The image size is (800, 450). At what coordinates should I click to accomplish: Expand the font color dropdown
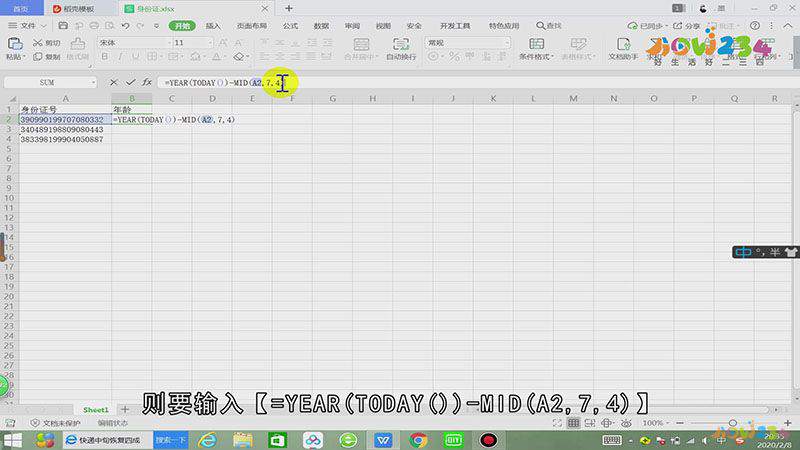click(225, 57)
